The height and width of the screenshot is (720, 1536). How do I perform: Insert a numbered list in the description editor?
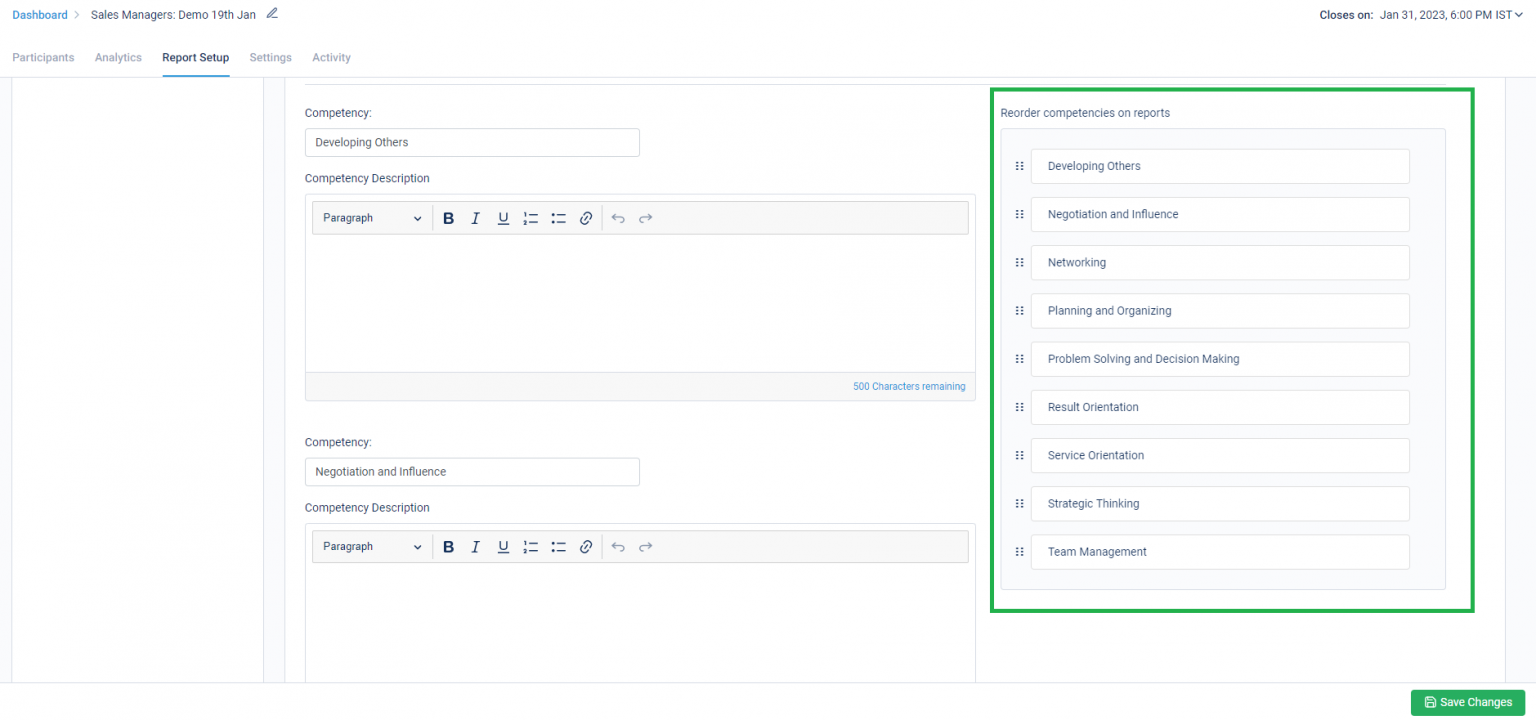click(x=530, y=217)
